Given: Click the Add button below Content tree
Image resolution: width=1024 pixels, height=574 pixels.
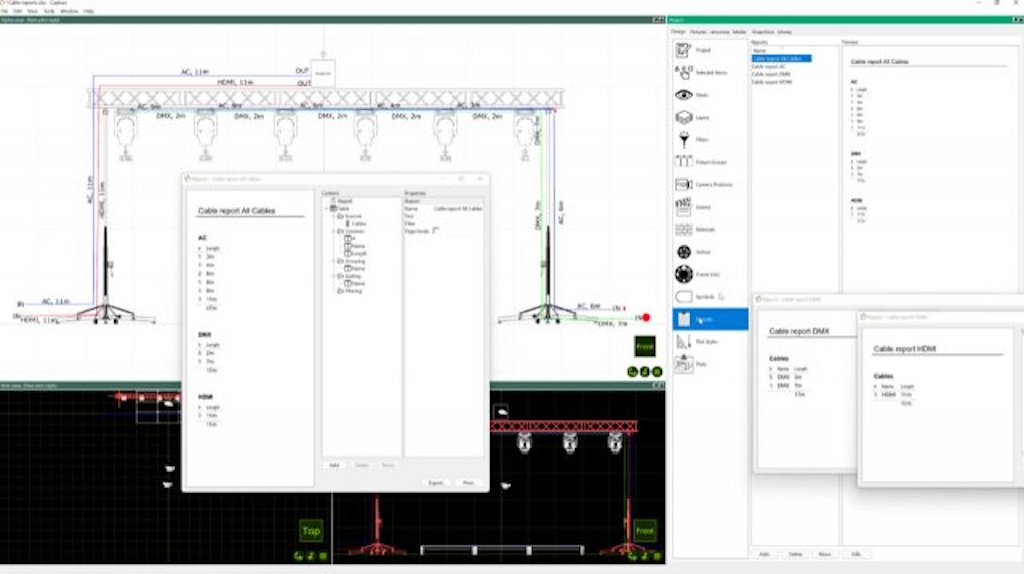Looking at the screenshot, I should (335, 465).
